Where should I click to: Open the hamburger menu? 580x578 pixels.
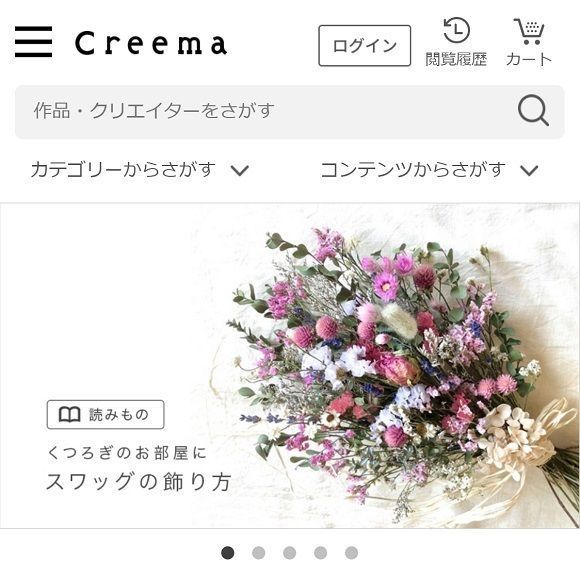pyautogui.click(x=33, y=42)
